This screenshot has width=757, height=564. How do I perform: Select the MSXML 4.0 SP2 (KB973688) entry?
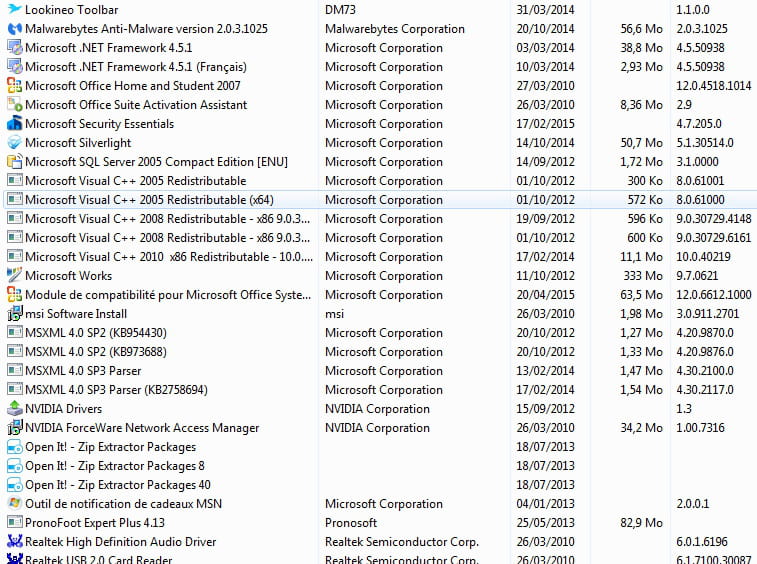(x=95, y=352)
